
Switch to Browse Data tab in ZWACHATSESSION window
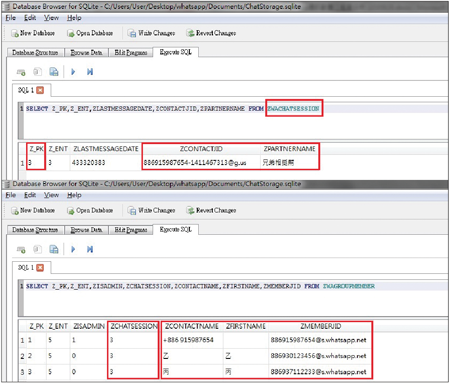point(86,52)
